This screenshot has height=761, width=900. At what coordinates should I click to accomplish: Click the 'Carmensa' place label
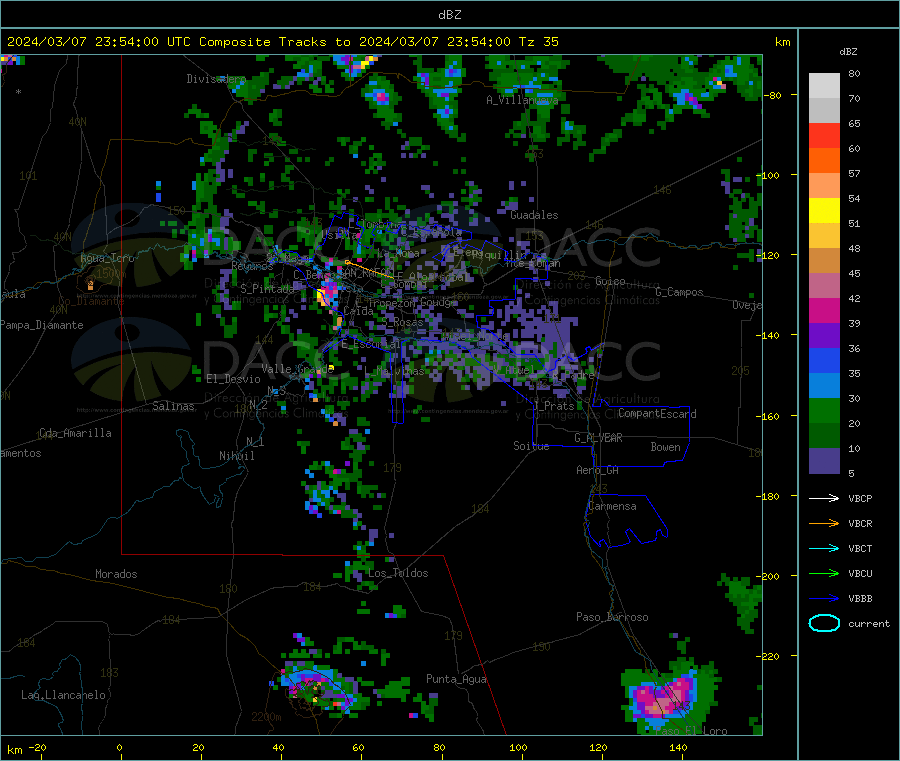click(612, 507)
